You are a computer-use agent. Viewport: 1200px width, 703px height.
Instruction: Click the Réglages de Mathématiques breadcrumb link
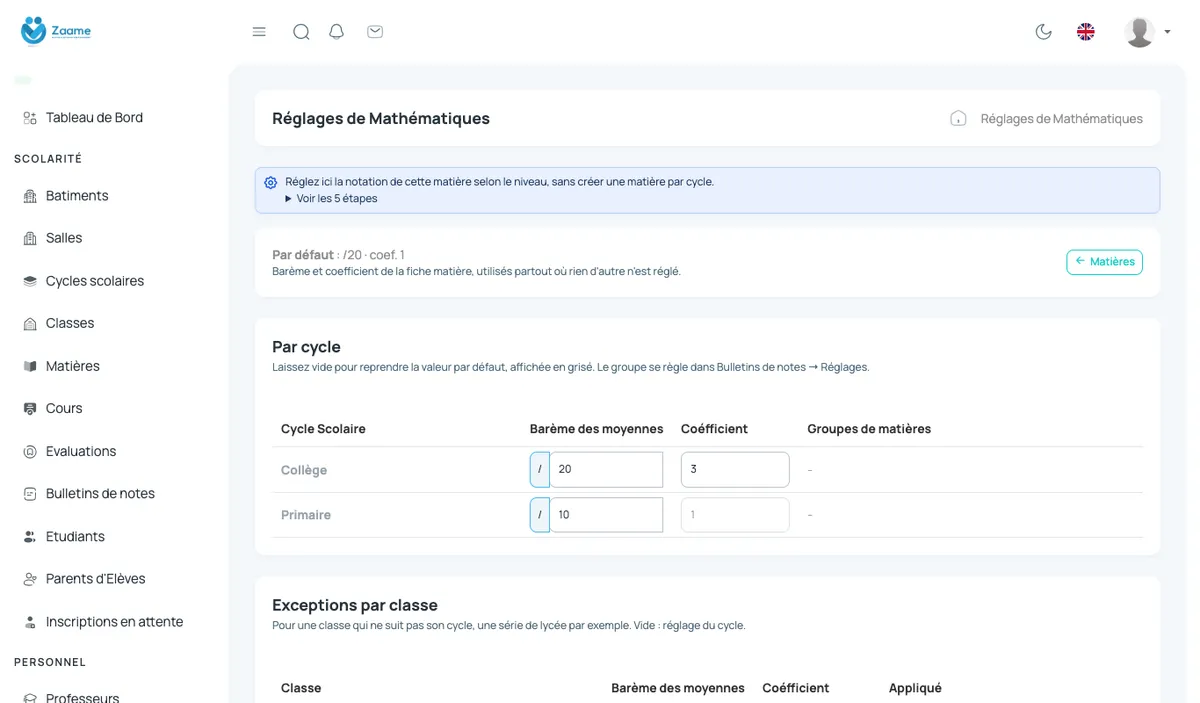point(1061,118)
